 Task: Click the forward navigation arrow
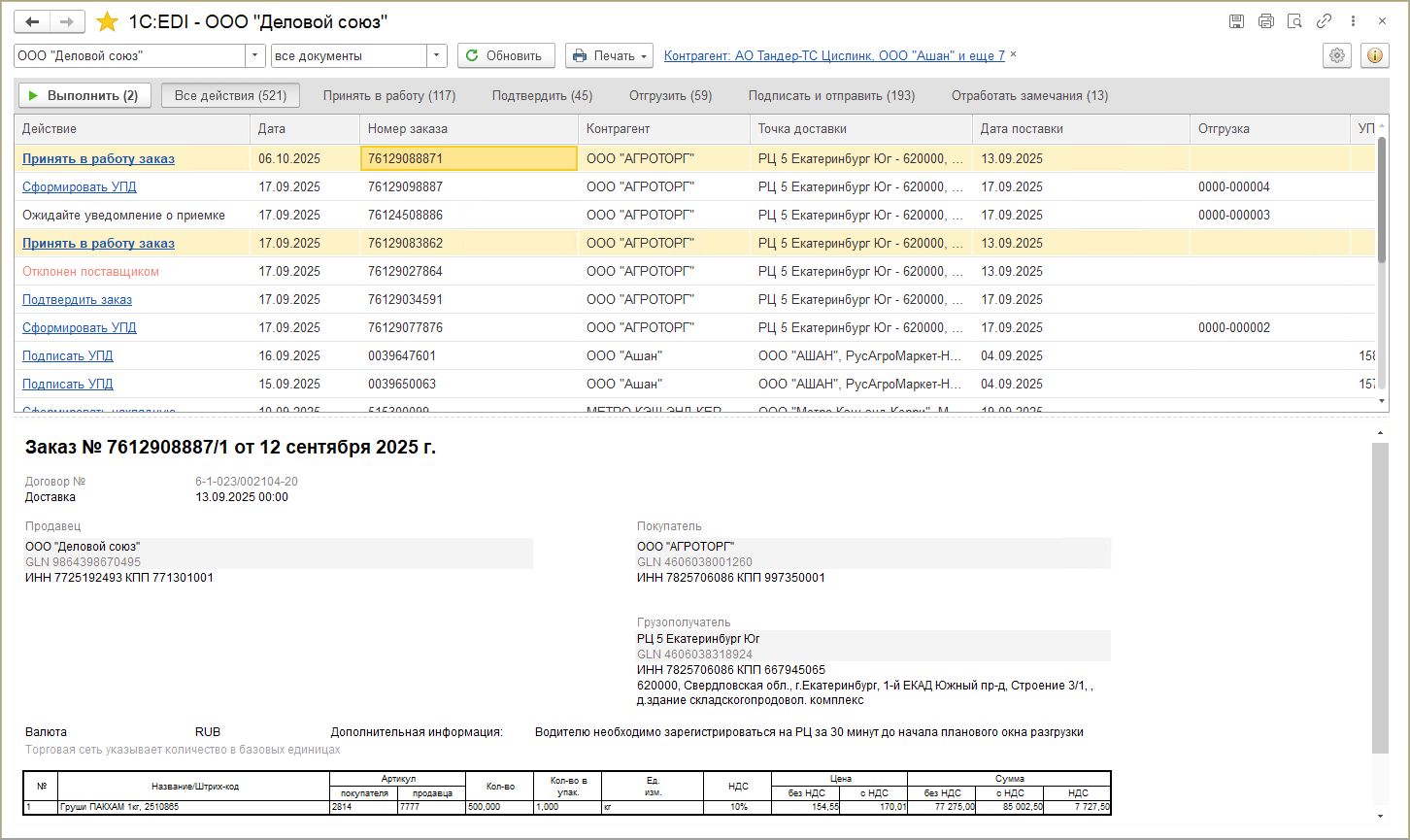pyautogui.click(x=67, y=21)
